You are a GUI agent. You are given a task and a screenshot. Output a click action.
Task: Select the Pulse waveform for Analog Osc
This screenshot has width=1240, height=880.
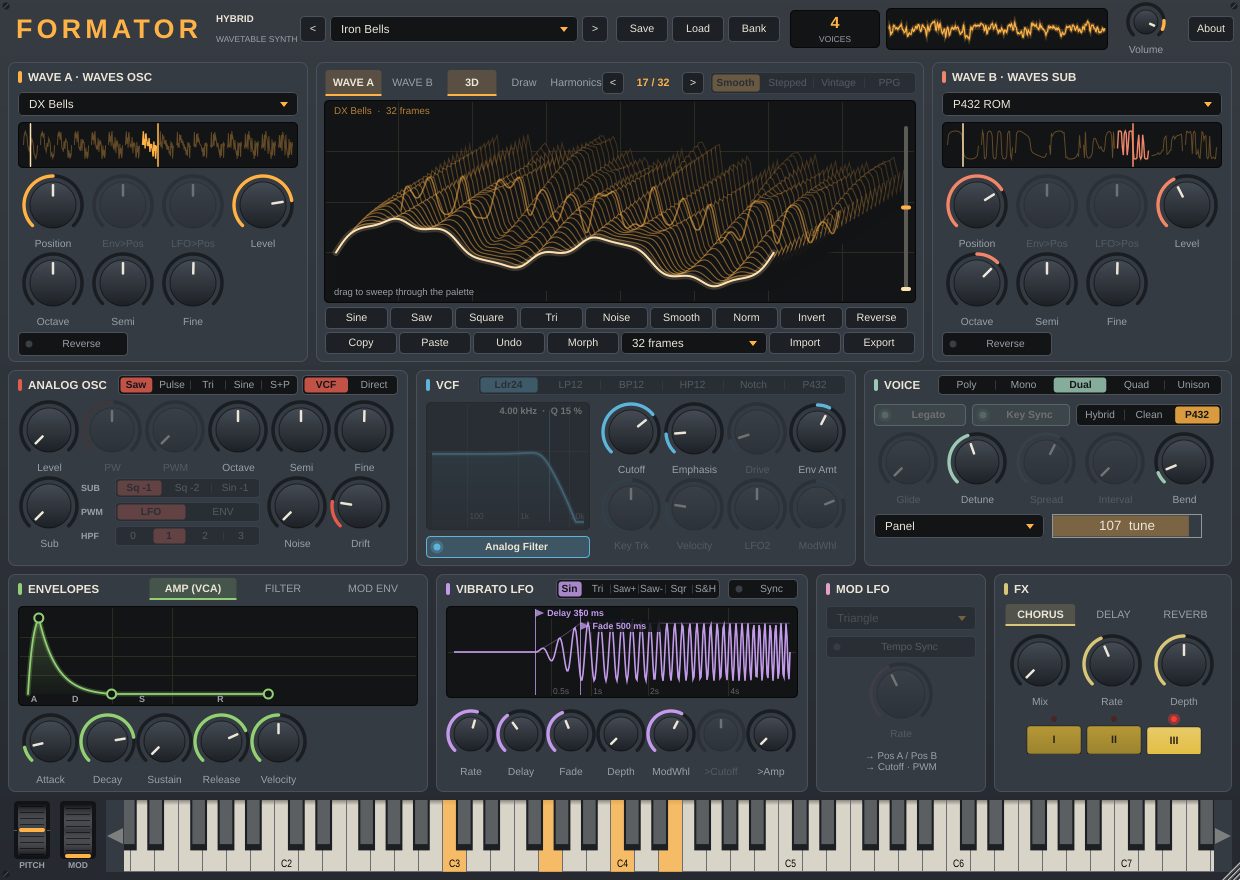[x=172, y=385]
